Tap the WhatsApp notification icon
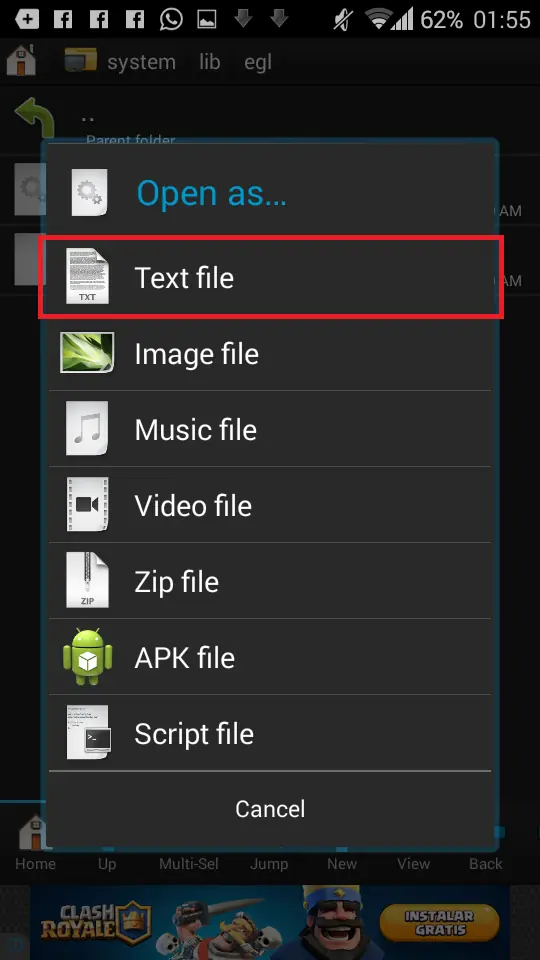The image size is (540, 960). tap(171, 20)
